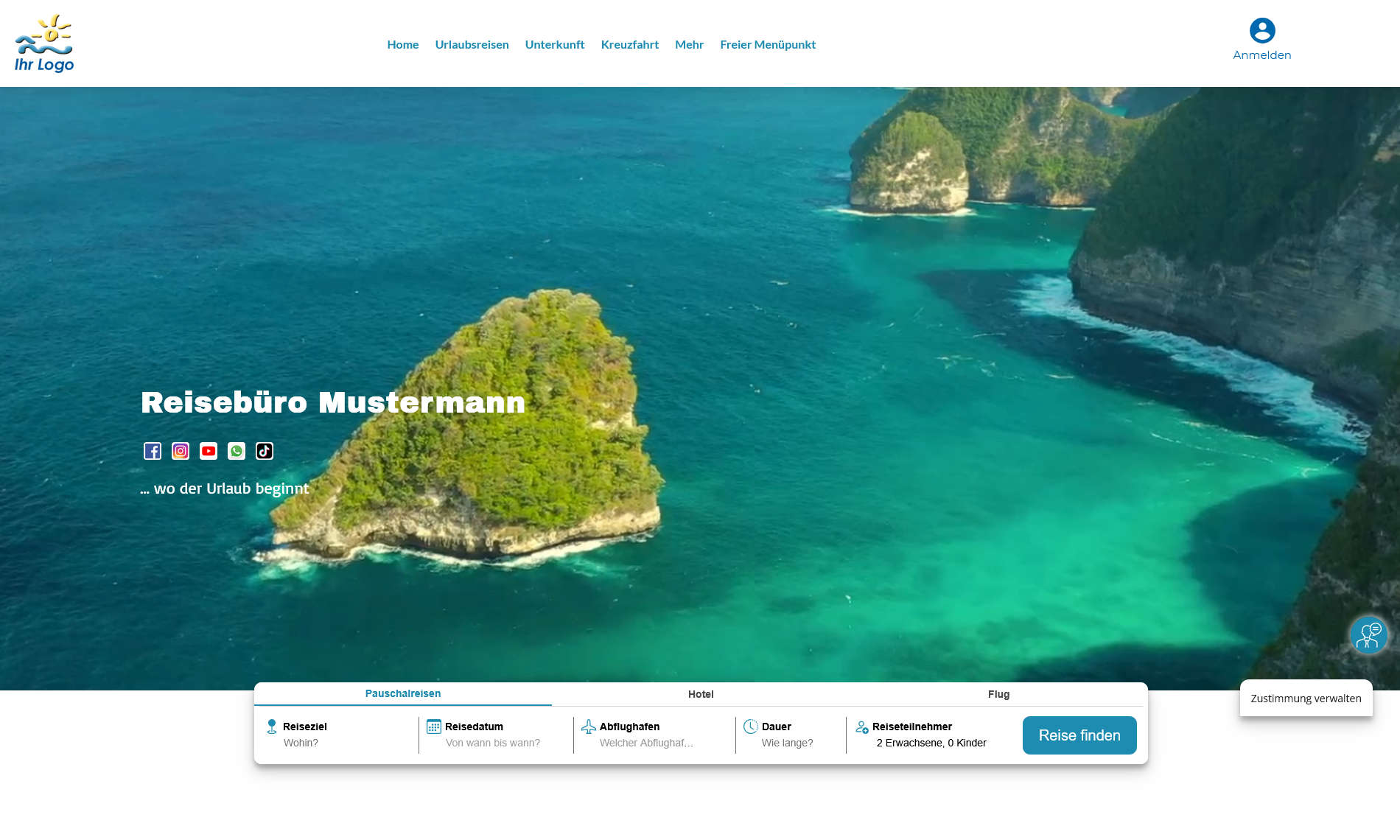1400x840 pixels.
Task: Select the Pauschalreisen tab
Action: point(403,693)
